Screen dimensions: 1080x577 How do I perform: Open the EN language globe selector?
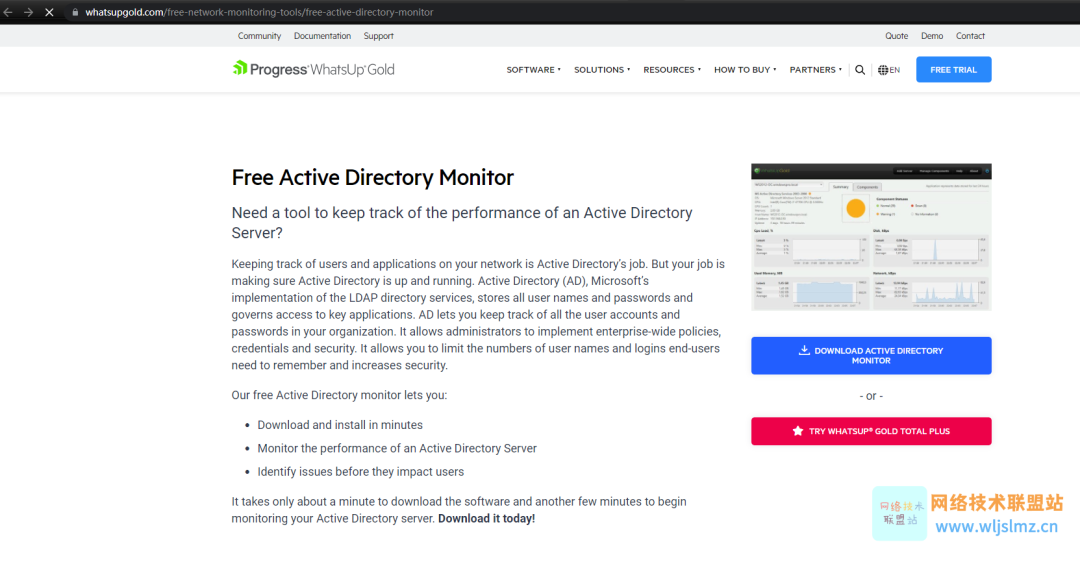[889, 70]
